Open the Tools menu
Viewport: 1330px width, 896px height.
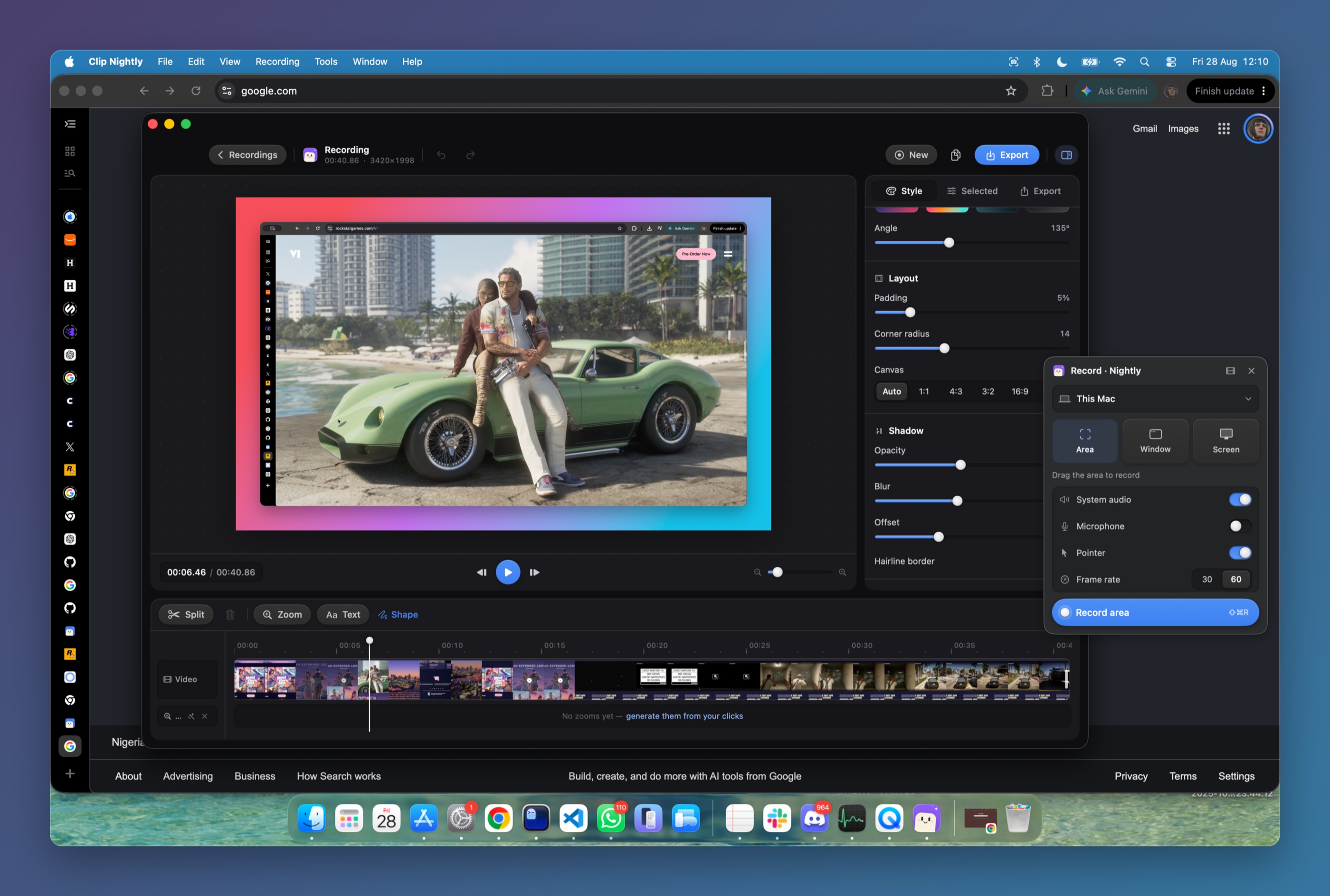point(326,62)
